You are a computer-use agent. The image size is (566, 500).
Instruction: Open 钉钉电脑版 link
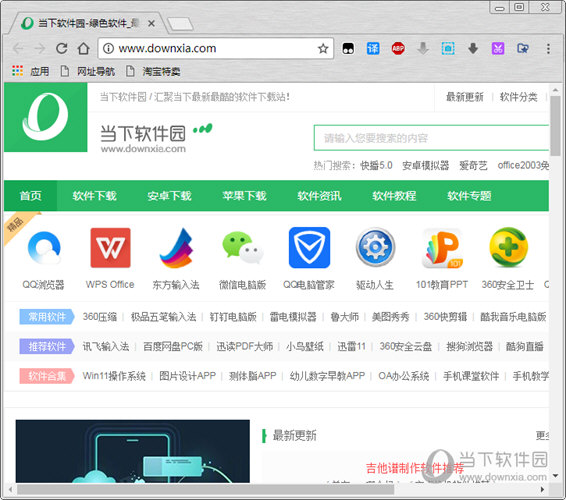pos(233,317)
